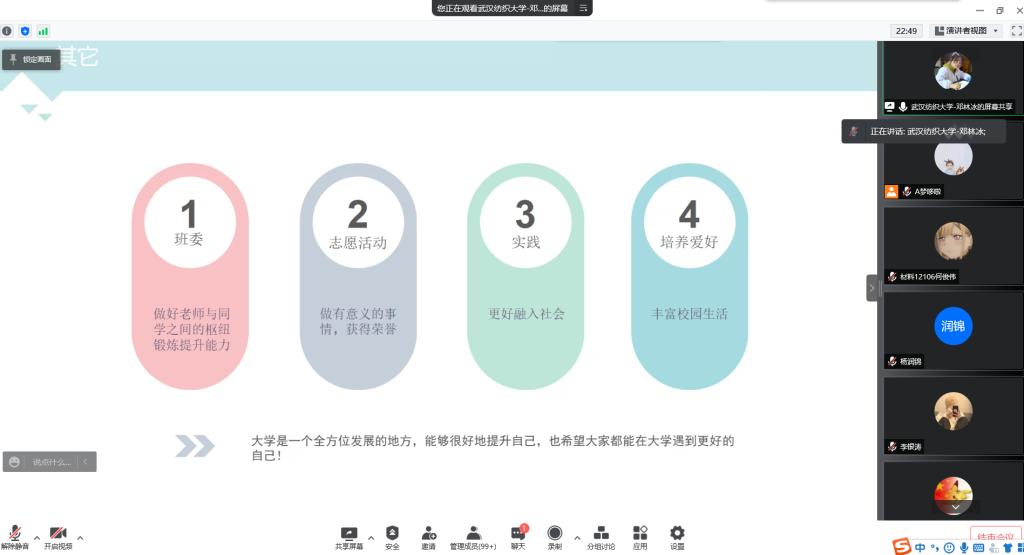The height and width of the screenshot is (555, 1024).
Task: Click the meeting info icon at top-left
Action: point(8,31)
